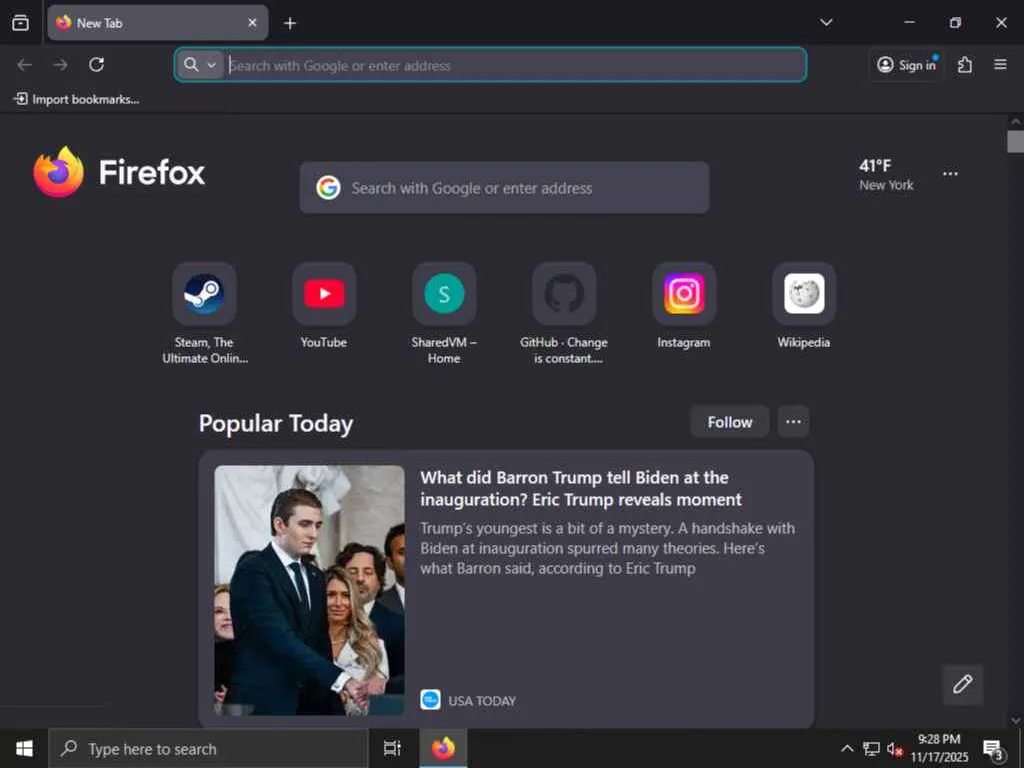Open the muted volume tray icon

[895, 749]
